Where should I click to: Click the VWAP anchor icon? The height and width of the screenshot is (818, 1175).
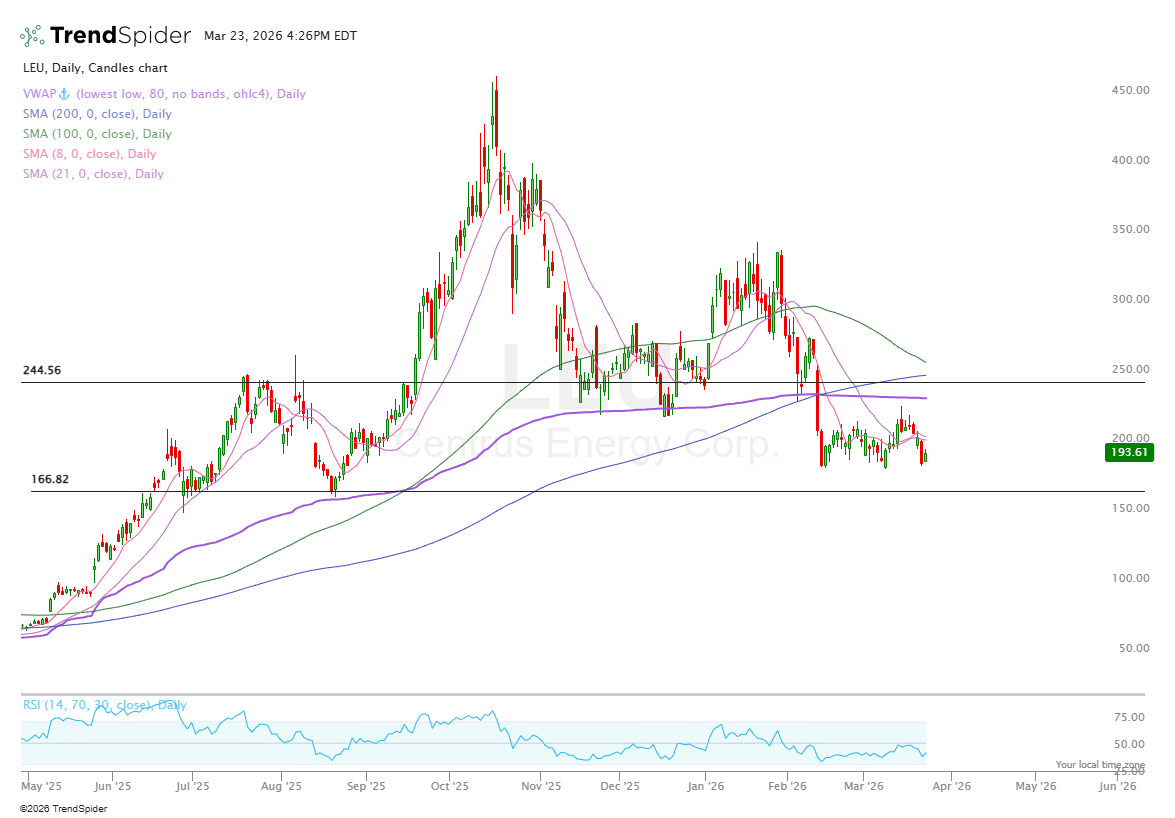click(x=64, y=94)
